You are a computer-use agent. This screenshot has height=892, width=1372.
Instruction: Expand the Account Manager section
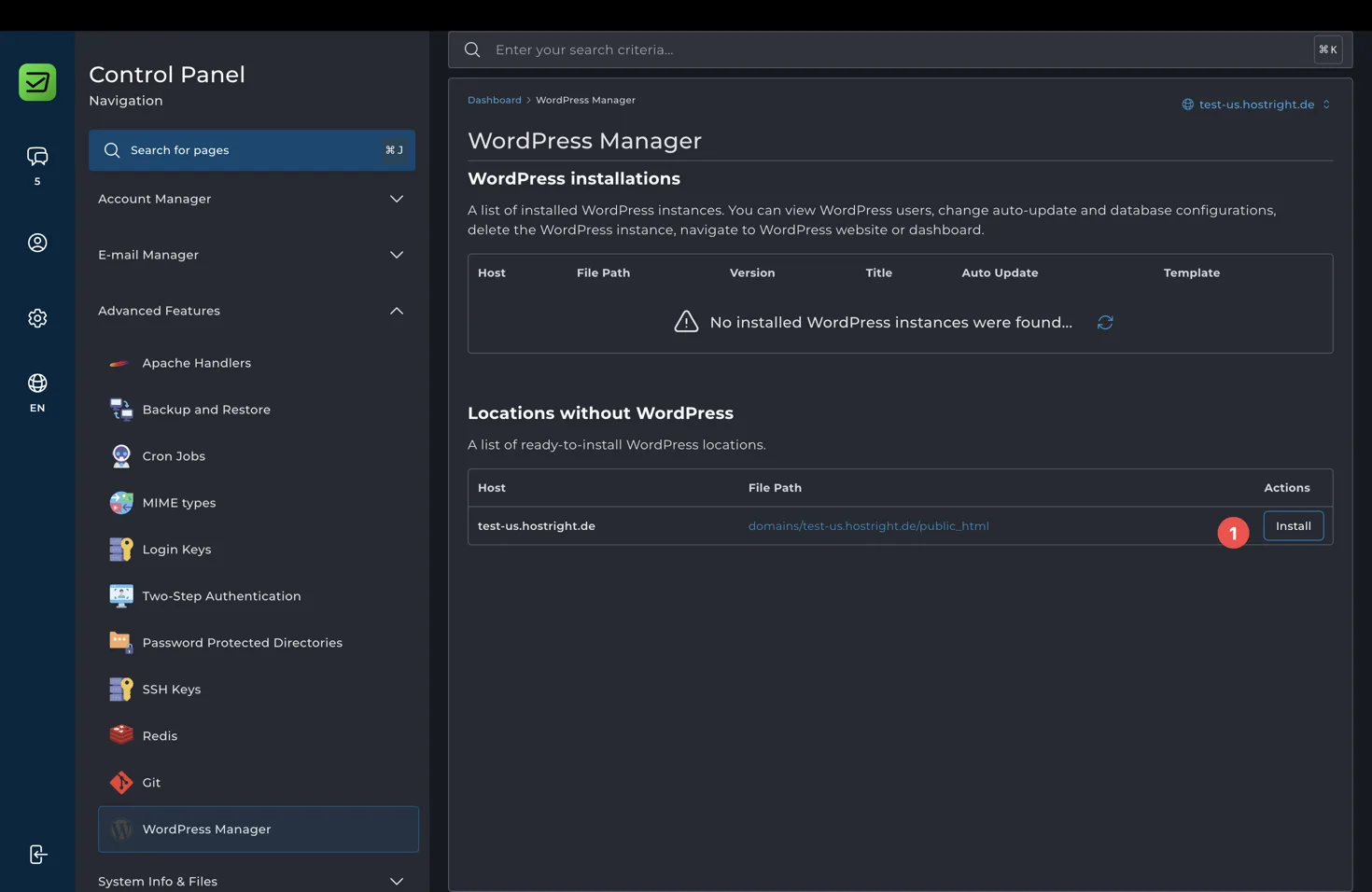pos(251,199)
